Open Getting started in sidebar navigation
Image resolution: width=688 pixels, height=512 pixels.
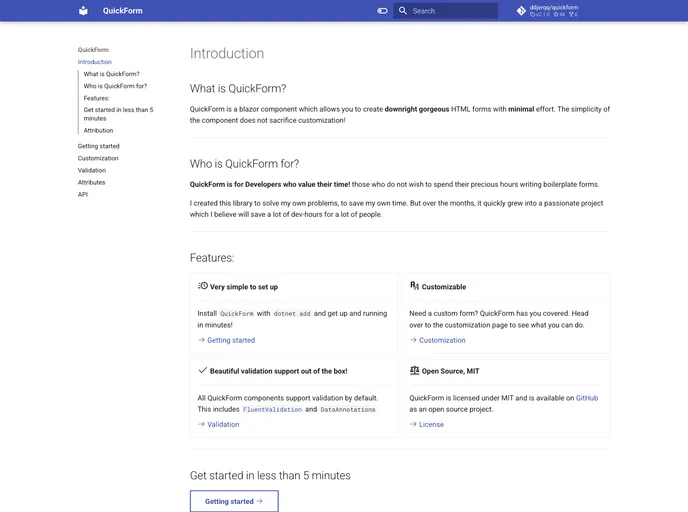click(x=99, y=146)
